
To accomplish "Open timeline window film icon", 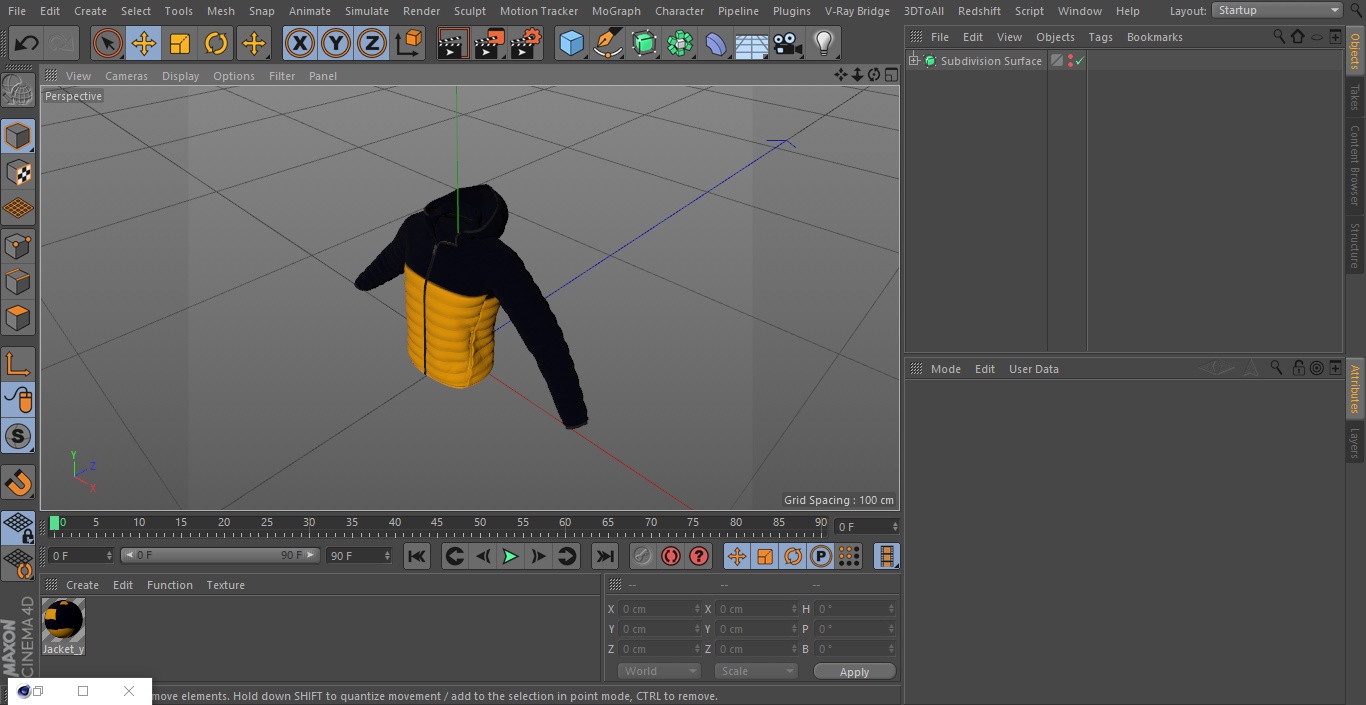I will 886,556.
